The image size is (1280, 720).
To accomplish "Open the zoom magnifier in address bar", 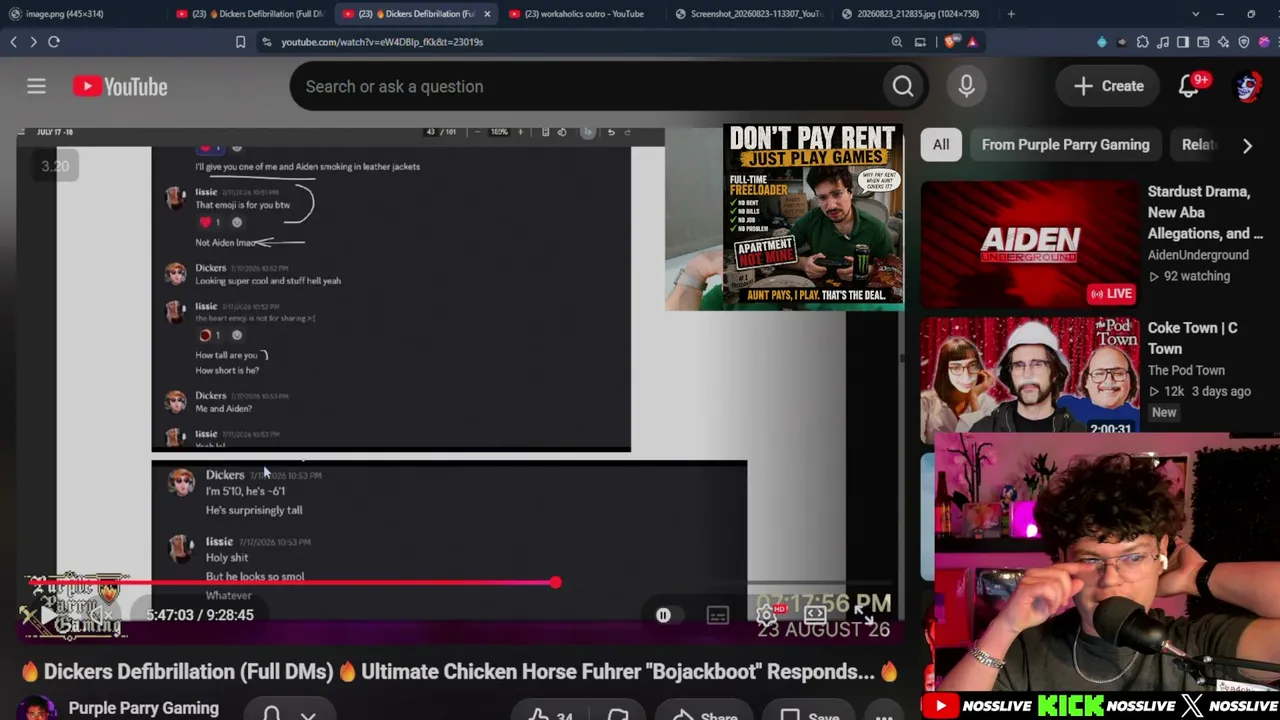I will click(897, 42).
